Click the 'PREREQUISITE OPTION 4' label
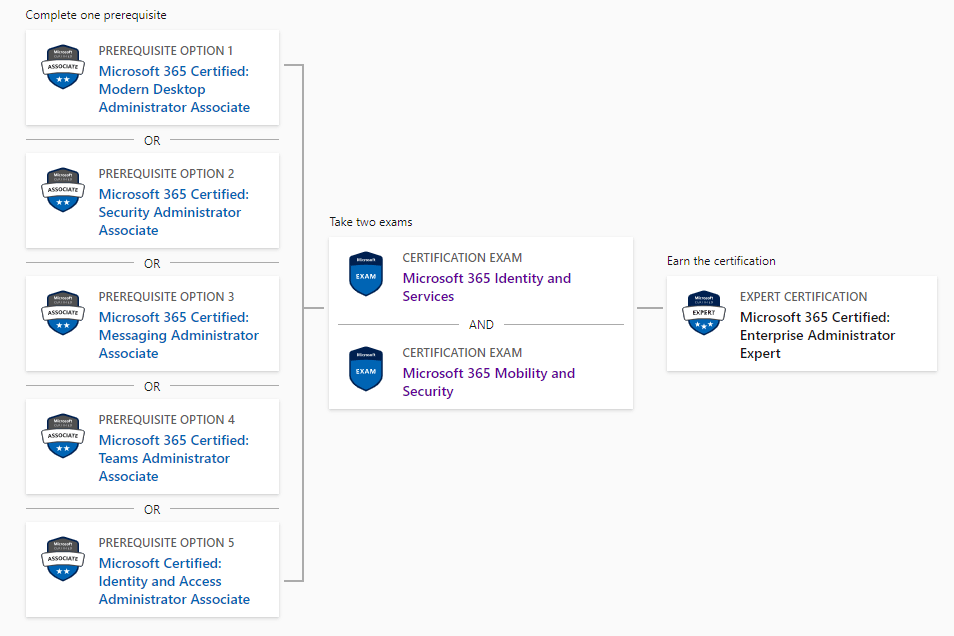The width and height of the screenshot is (954, 636). 167,419
